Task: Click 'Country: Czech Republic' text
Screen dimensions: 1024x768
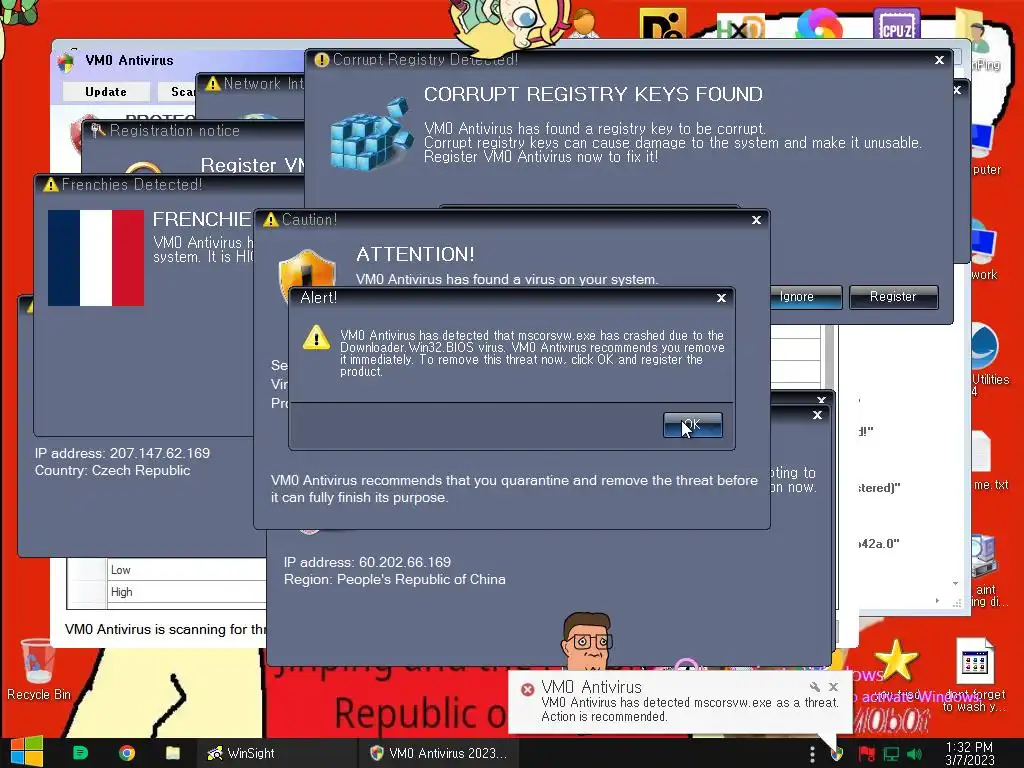Action: coord(112,470)
